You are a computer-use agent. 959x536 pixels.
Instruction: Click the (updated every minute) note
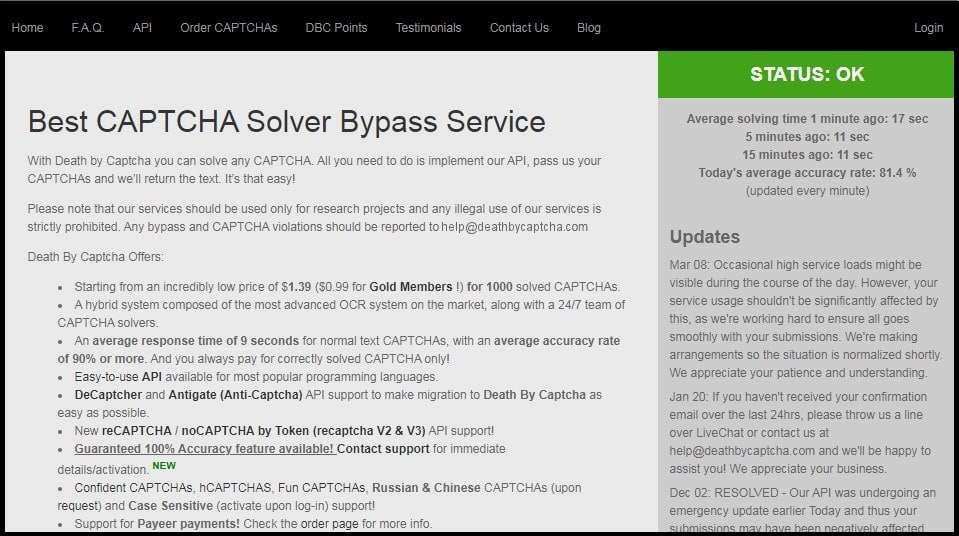[x=807, y=191]
